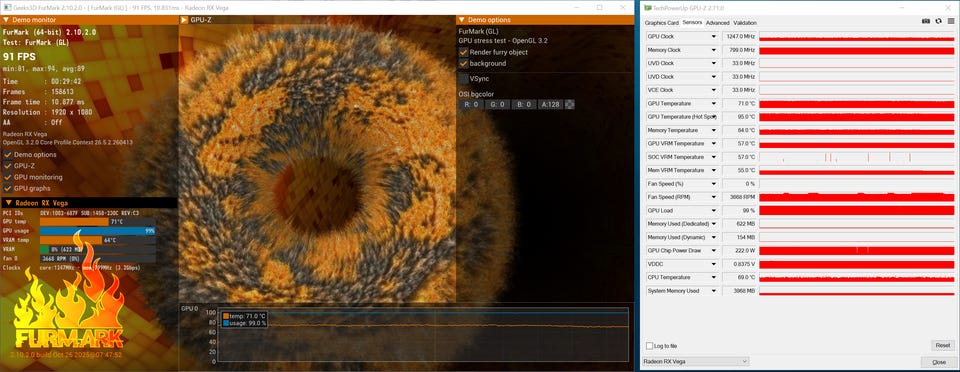Switch to the Graphics Card tab

tap(662, 23)
